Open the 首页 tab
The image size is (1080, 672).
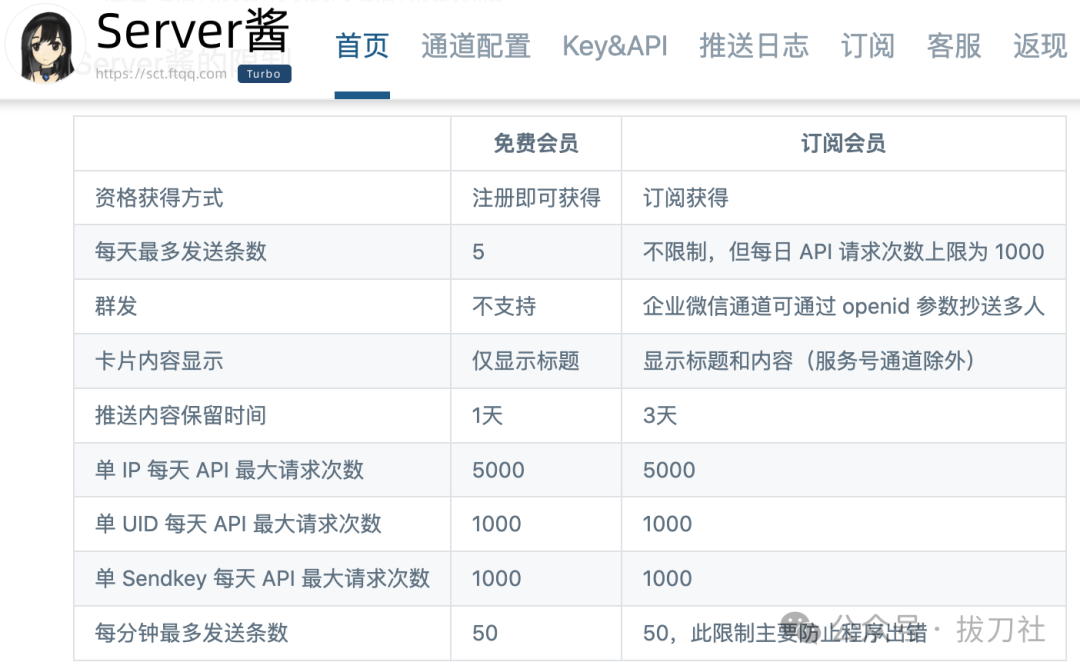(x=362, y=46)
